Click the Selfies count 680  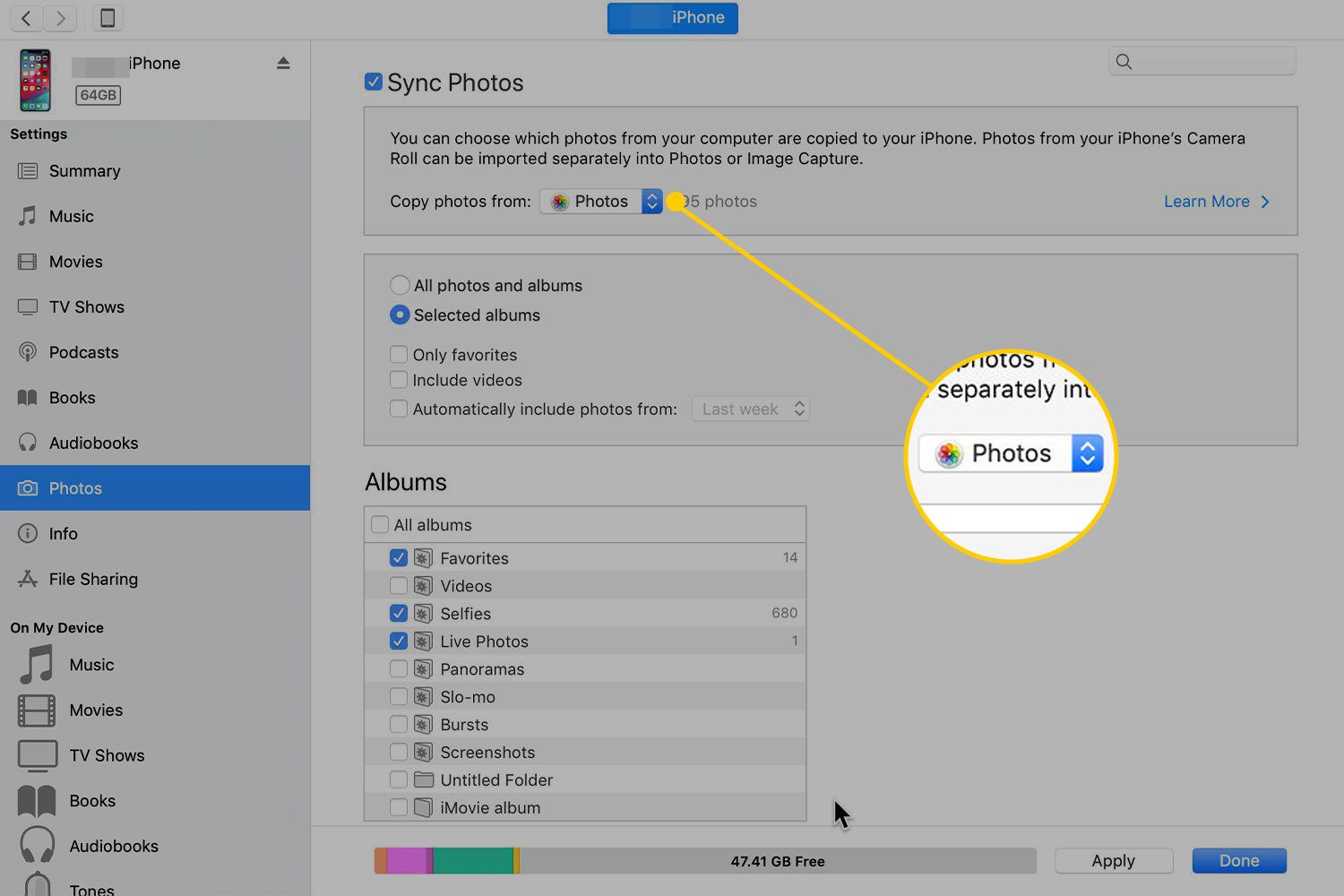click(x=784, y=613)
